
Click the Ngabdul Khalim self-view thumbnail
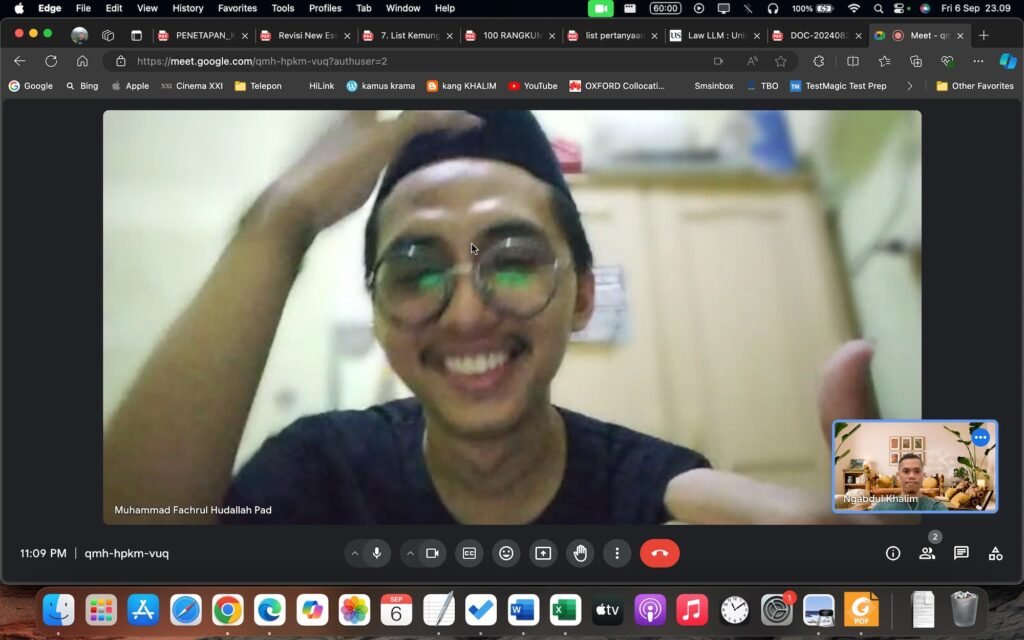pos(915,466)
